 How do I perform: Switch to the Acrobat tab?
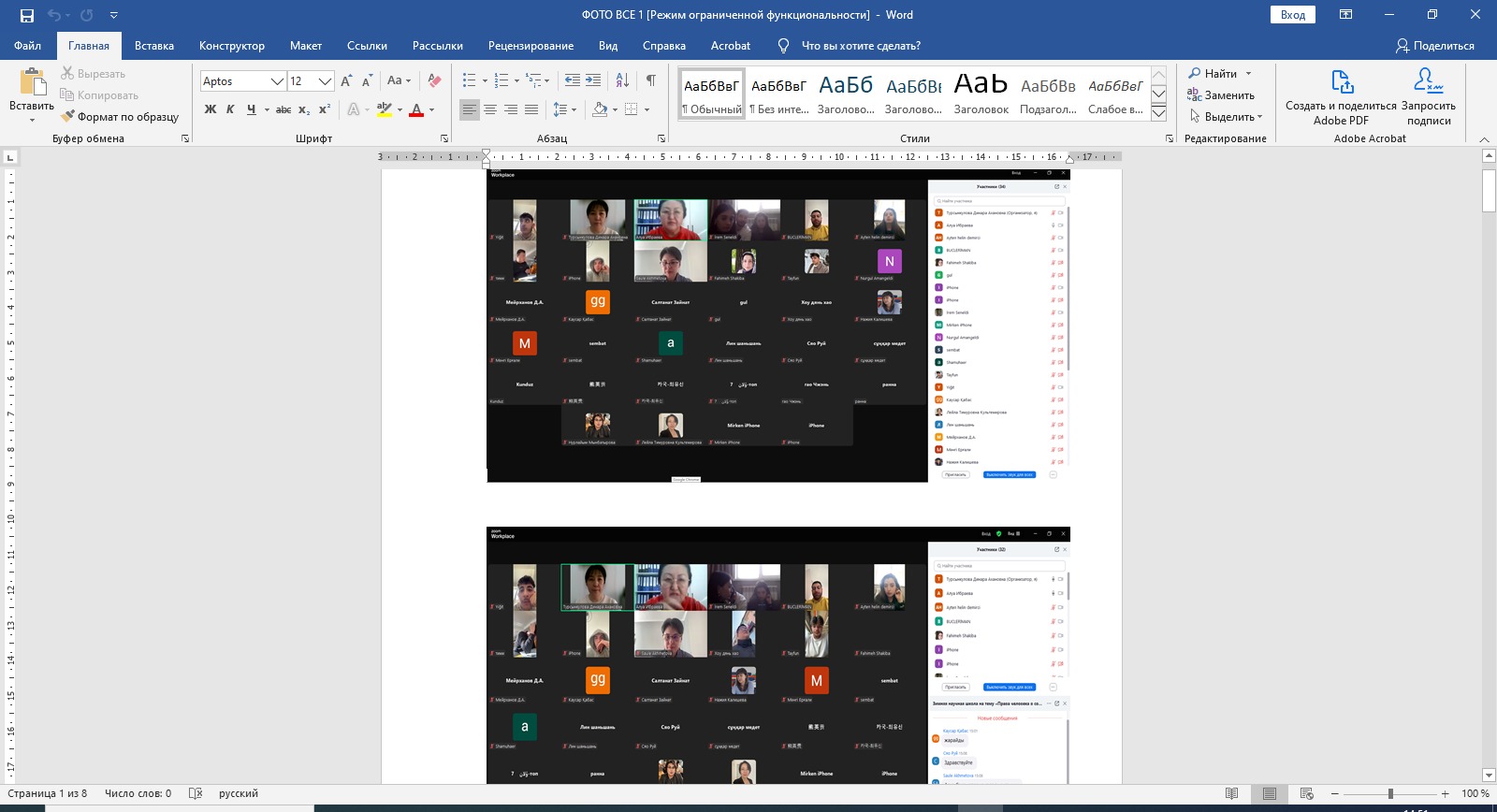tap(731, 46)
